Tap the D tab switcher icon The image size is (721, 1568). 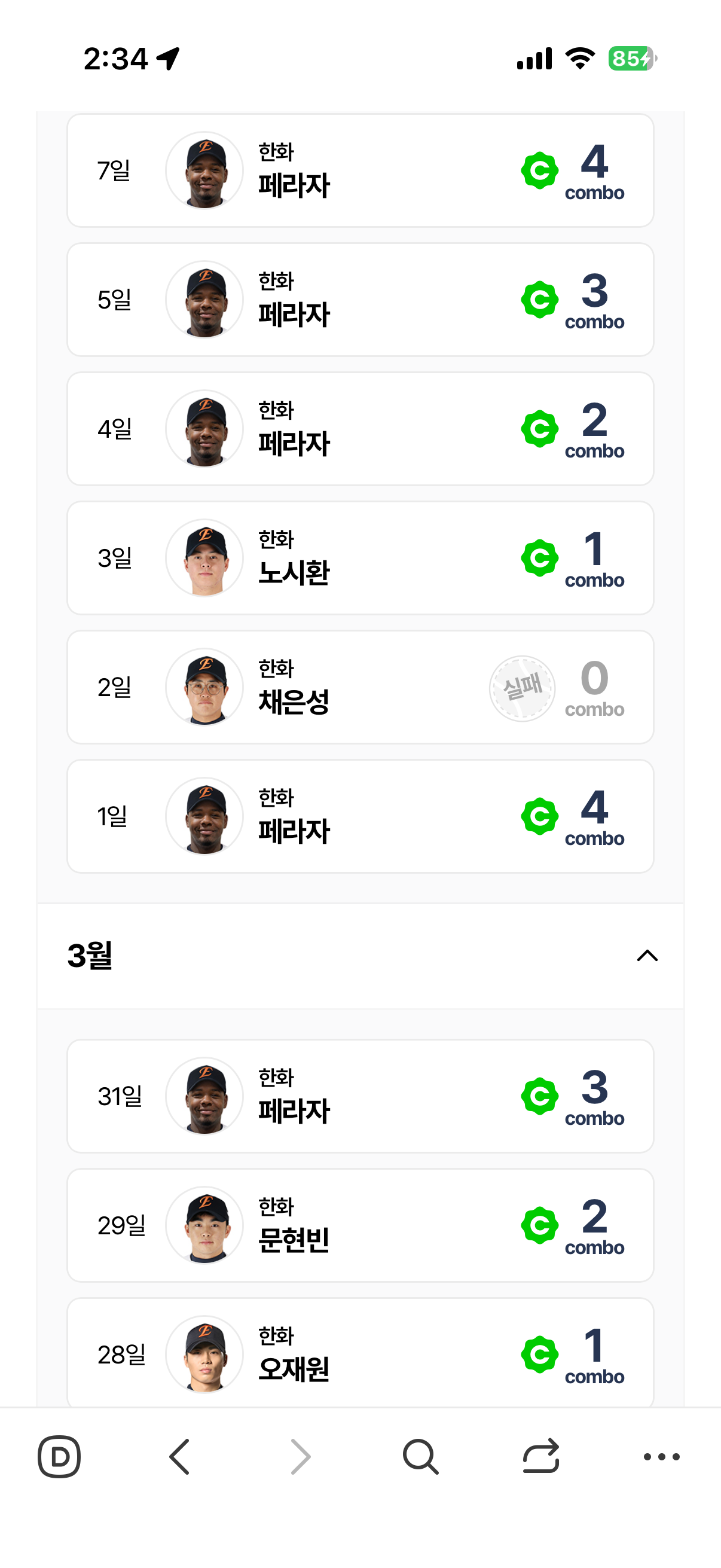click(x=59, y=1457)
